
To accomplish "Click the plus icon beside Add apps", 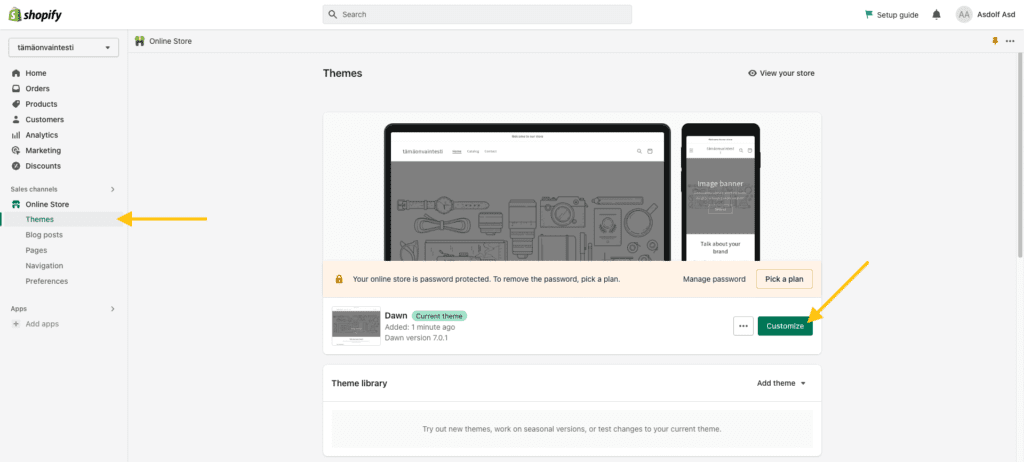I will click(x=16, y=324).
